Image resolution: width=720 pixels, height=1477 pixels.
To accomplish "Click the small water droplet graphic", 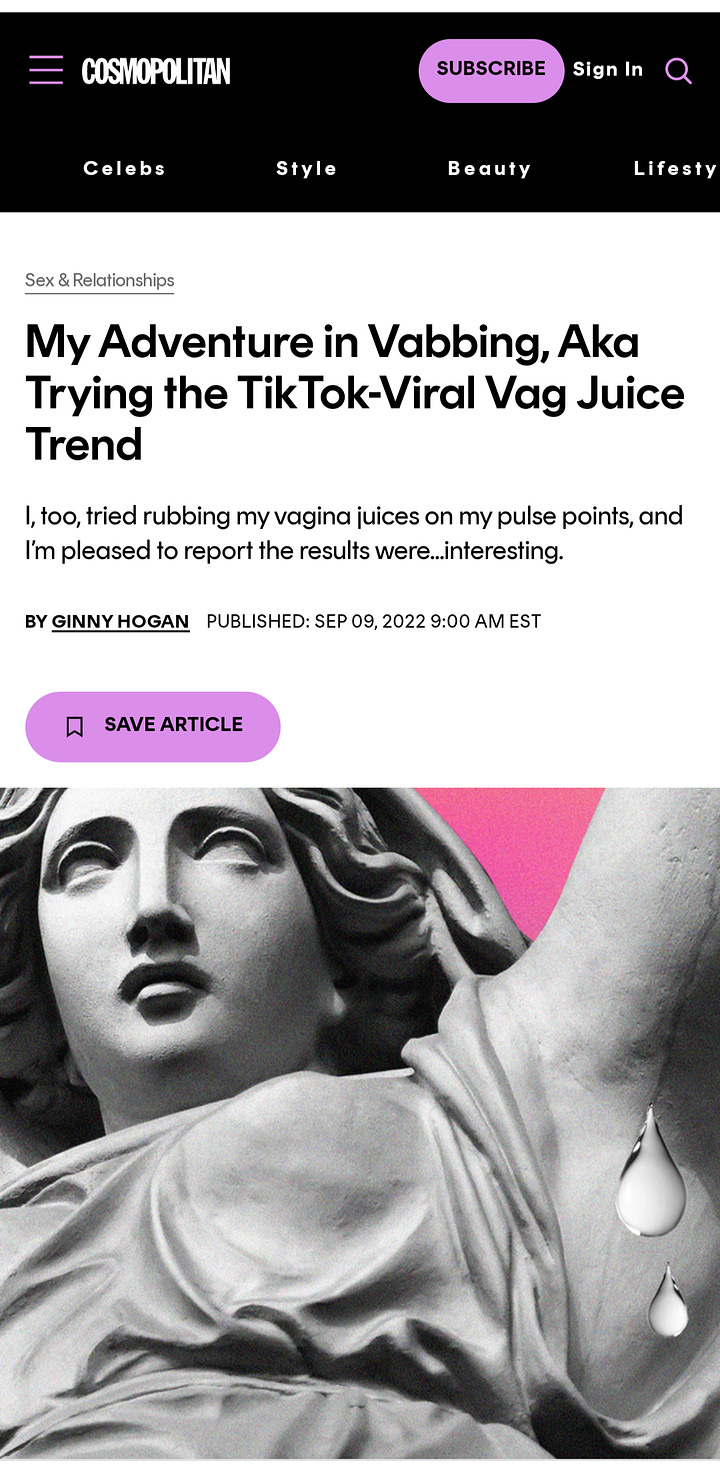I will click(667, 1300).
